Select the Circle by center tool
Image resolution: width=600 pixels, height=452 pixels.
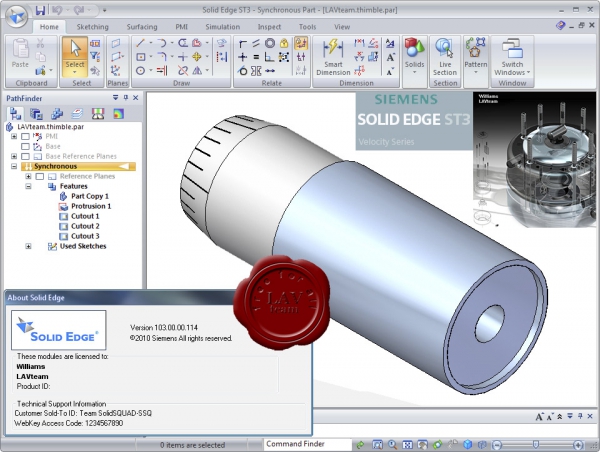(x=140, y=71)
